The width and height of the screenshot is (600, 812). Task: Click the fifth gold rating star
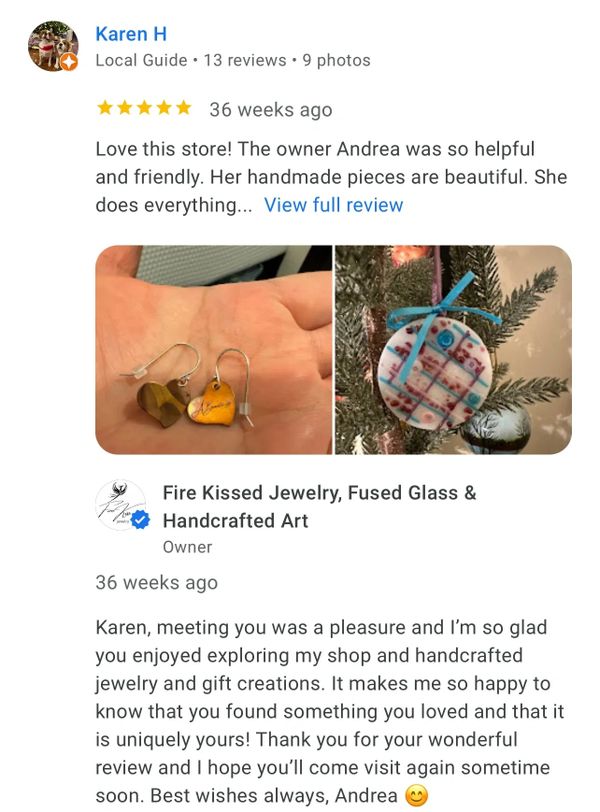click(x=183, y=108)
